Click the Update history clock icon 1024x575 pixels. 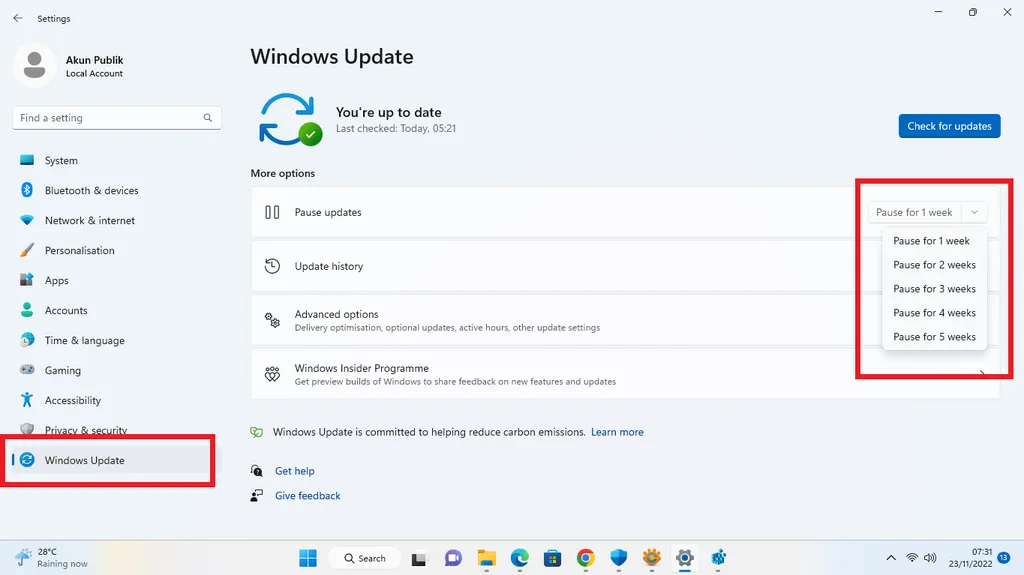[x=272, y=266]
